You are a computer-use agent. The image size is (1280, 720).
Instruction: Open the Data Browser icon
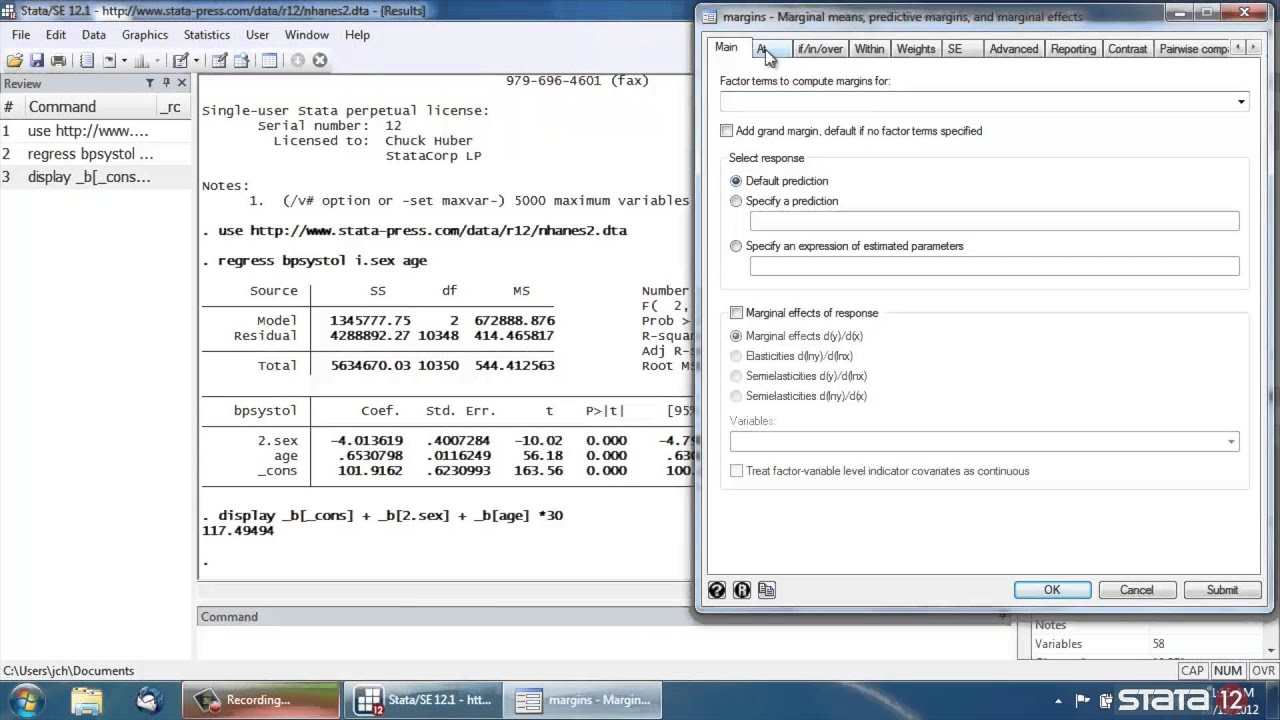click(242, 60)
